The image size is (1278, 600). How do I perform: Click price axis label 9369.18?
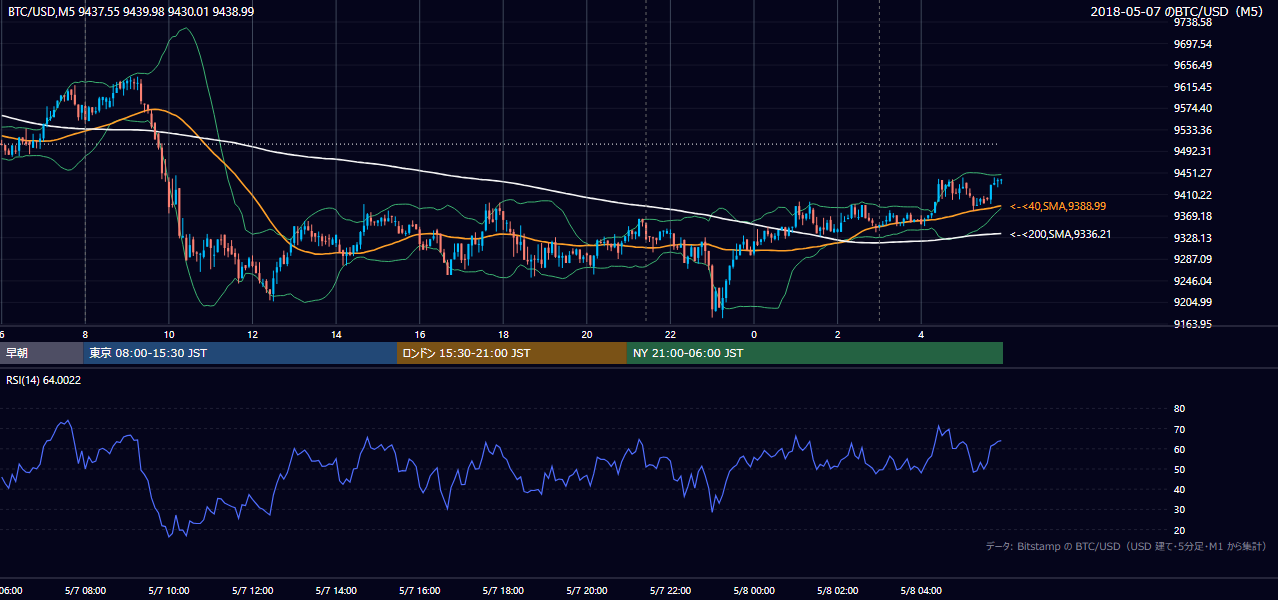(1193, 216)
